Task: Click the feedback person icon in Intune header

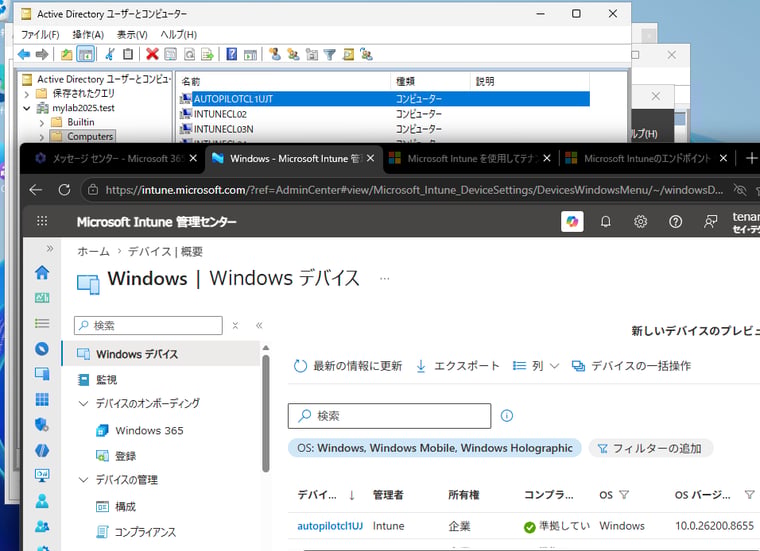Action: click(710, 221)
